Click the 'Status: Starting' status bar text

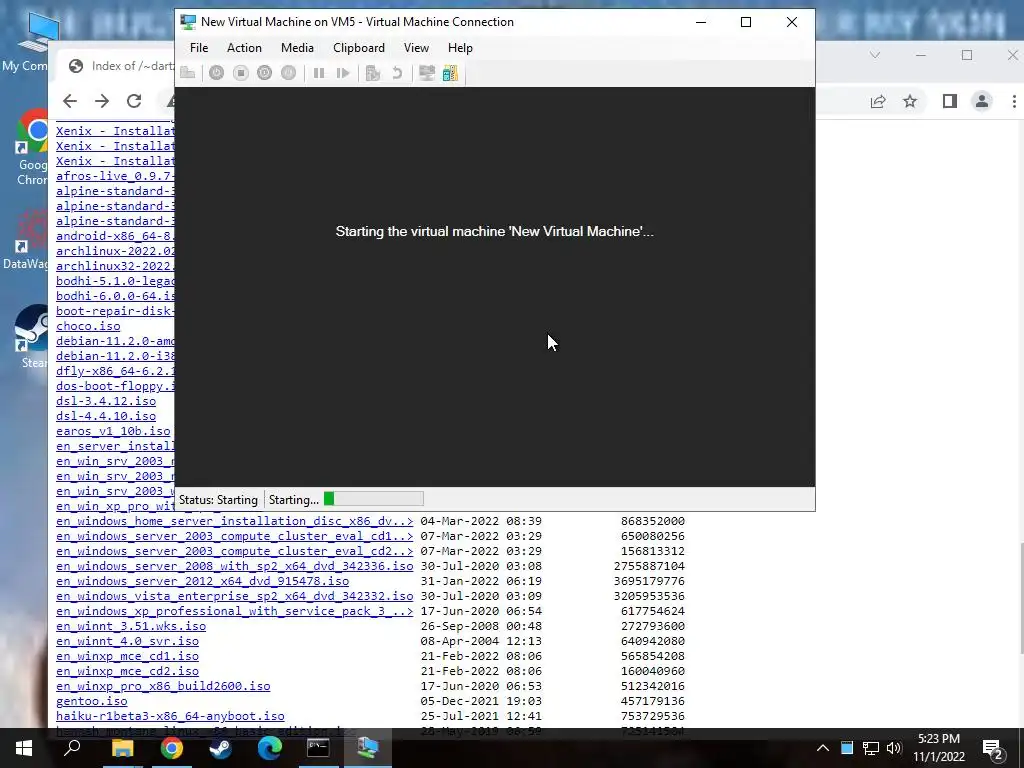[x=218, y=500]
